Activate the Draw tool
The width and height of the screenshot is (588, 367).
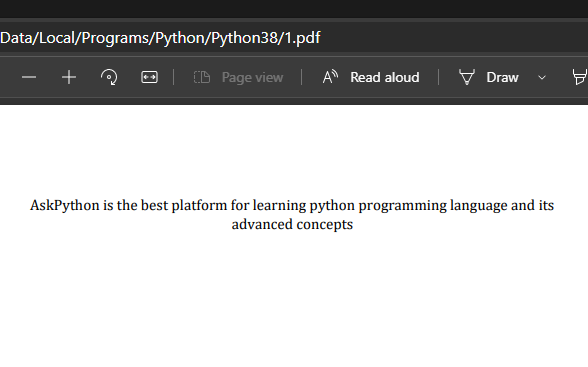click(x=489, y=78)
